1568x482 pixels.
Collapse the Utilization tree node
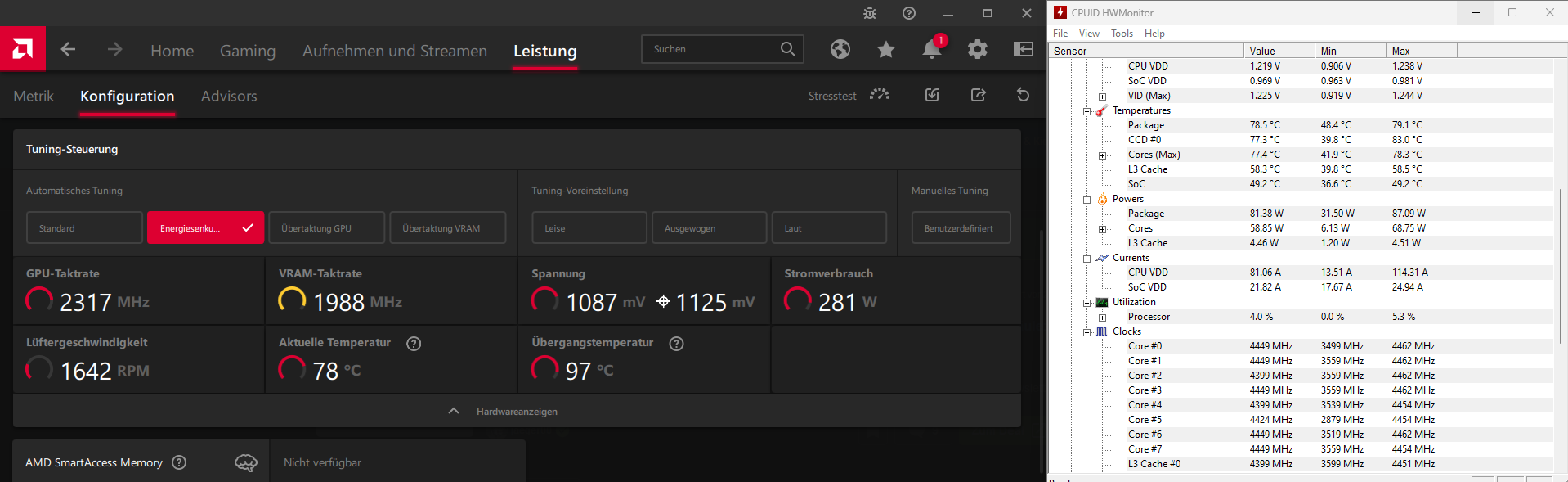(x=1086, y=303)
